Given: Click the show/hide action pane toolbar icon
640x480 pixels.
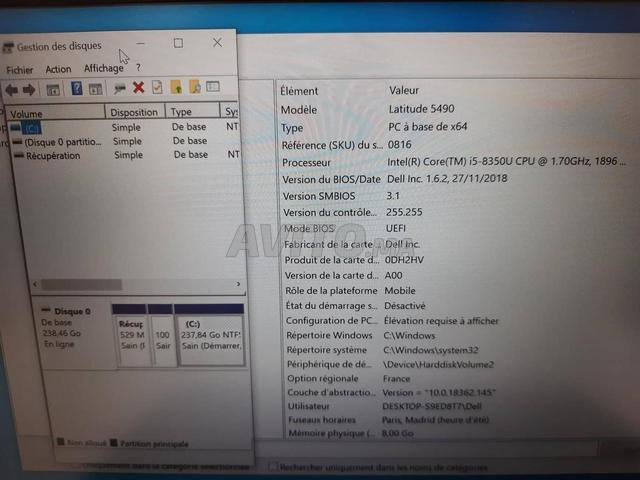Looking at the screenshot, I should click(x=95, y=89).
